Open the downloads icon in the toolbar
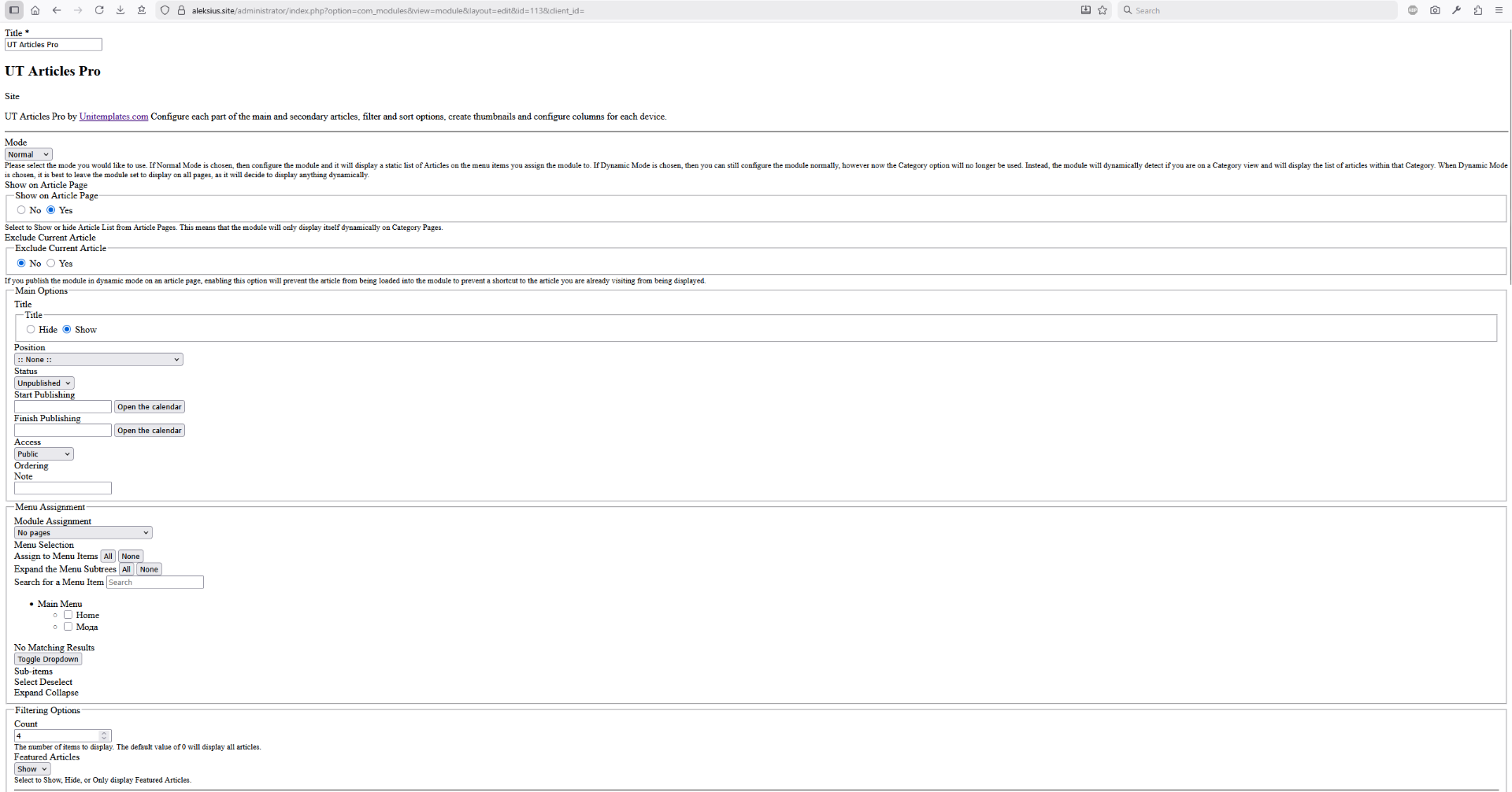Image resolution: width=1512 pixels, height=792 pixels. [120, 10]
